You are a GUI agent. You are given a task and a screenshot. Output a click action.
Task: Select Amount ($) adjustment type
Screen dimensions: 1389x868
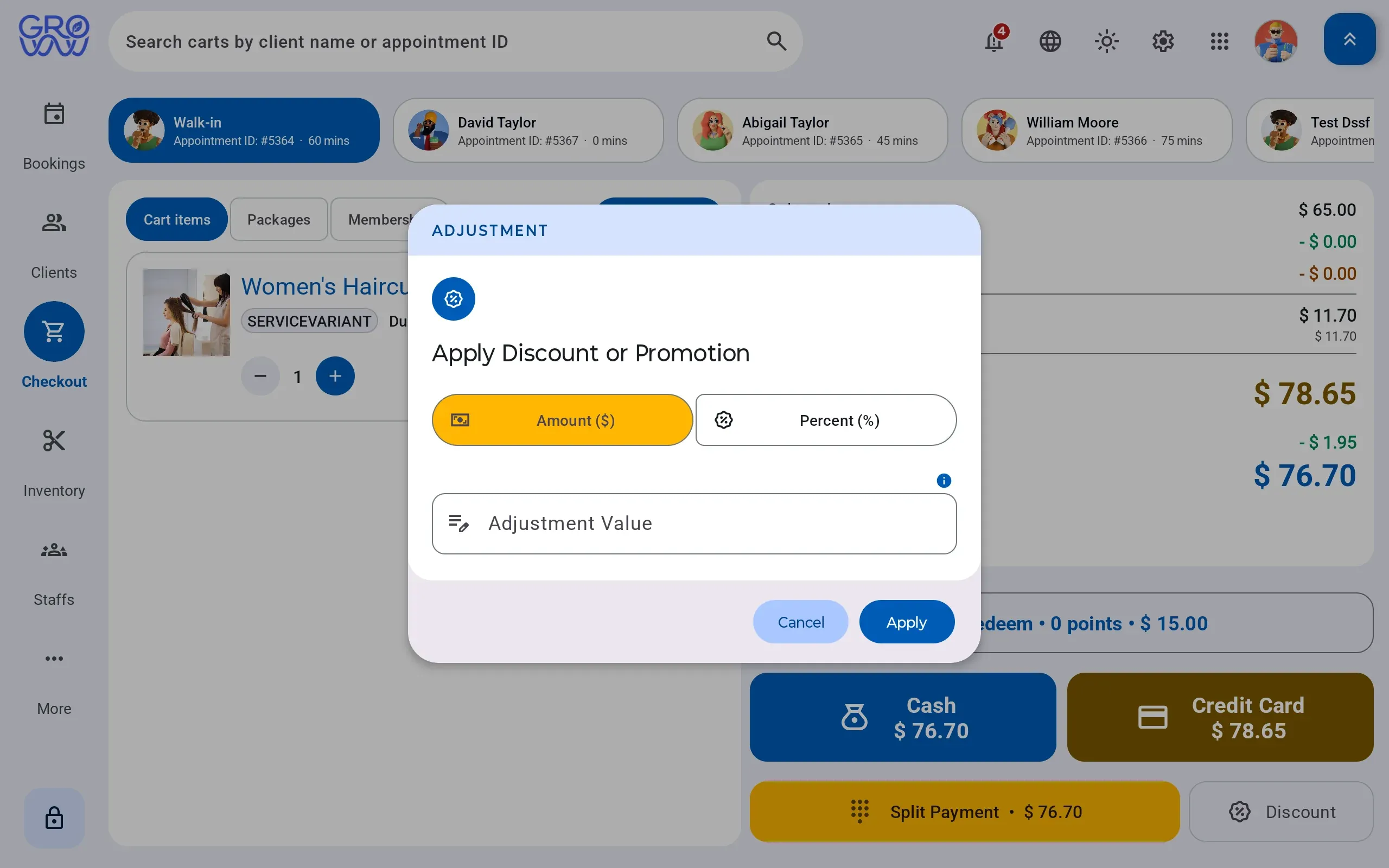562,420
